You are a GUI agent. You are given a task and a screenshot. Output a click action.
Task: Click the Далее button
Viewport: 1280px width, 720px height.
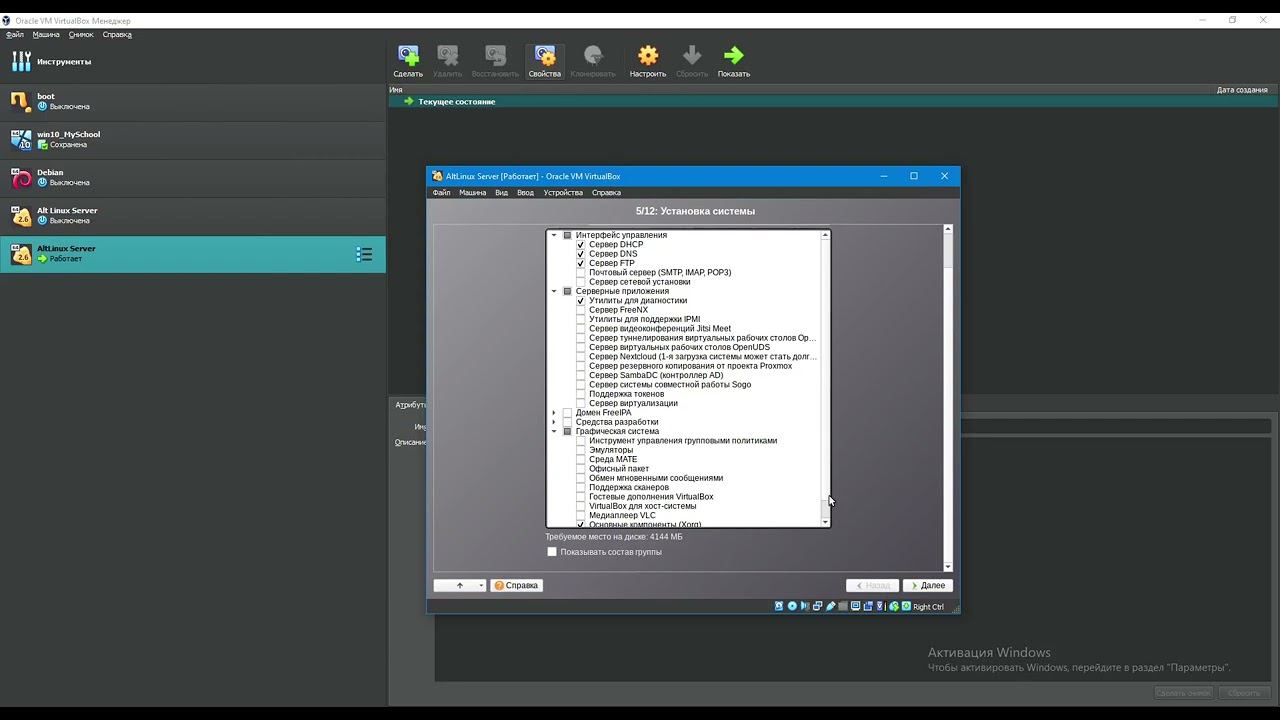pos(927,586)
